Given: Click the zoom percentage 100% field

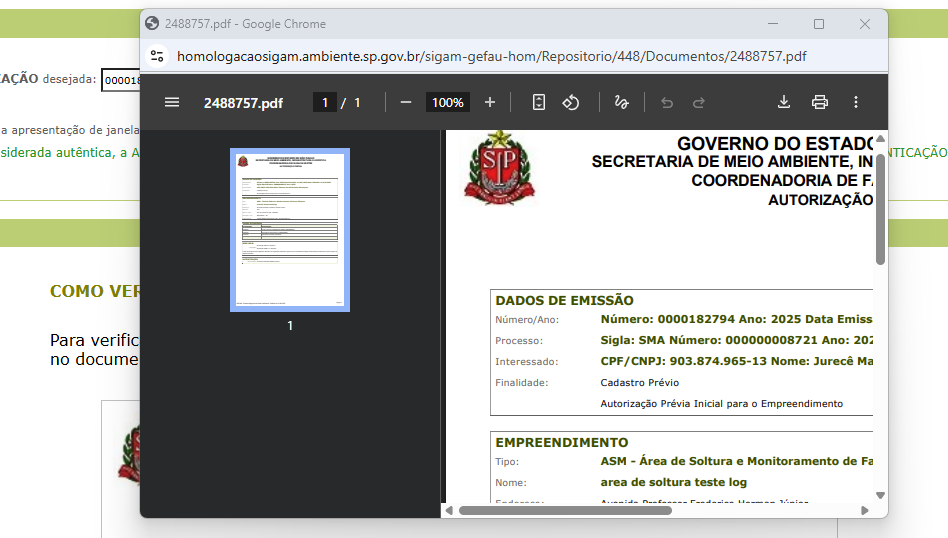Looking at the screenshot, I should (x=447, y=102).
